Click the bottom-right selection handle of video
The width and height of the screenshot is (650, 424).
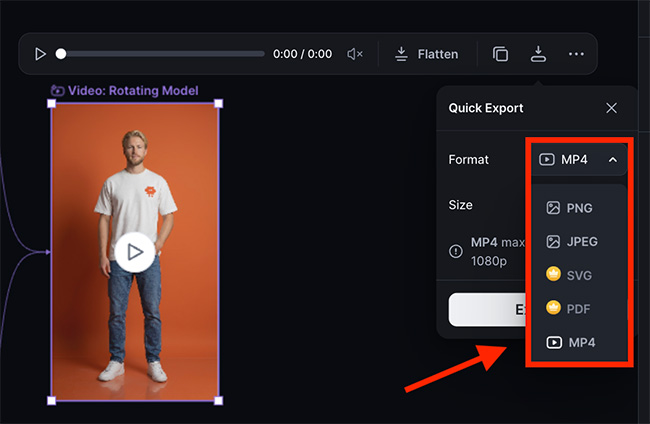click(x=218, y=400)
